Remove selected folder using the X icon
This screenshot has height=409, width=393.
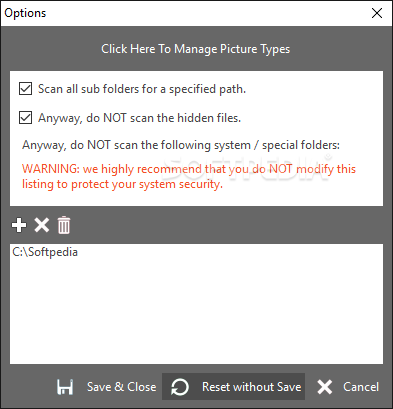(42, 225)
